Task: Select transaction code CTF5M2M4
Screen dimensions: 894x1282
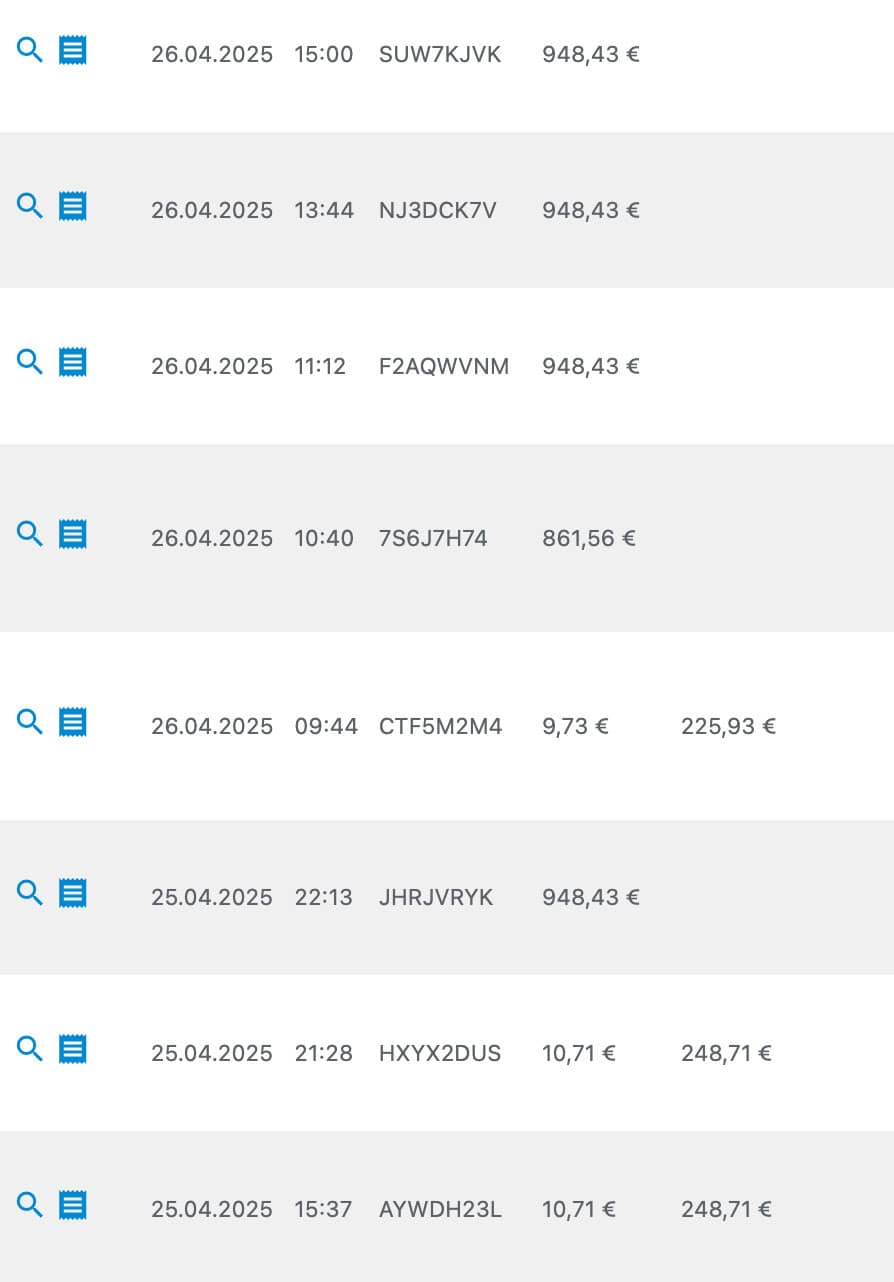Action: (440, 726)
